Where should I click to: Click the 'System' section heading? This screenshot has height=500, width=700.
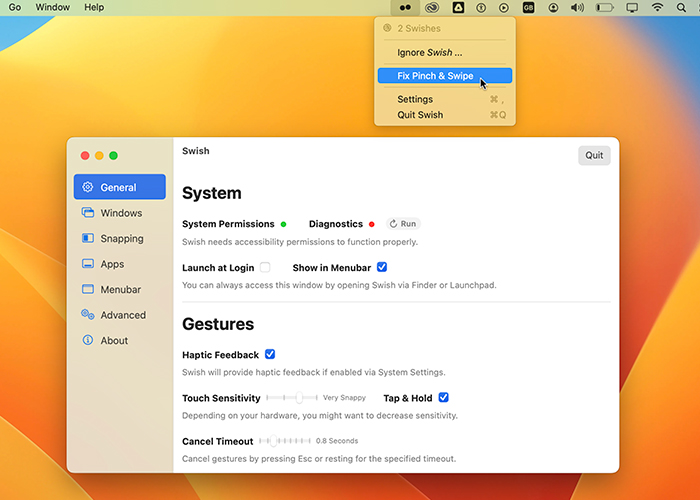tap(212, 193)
